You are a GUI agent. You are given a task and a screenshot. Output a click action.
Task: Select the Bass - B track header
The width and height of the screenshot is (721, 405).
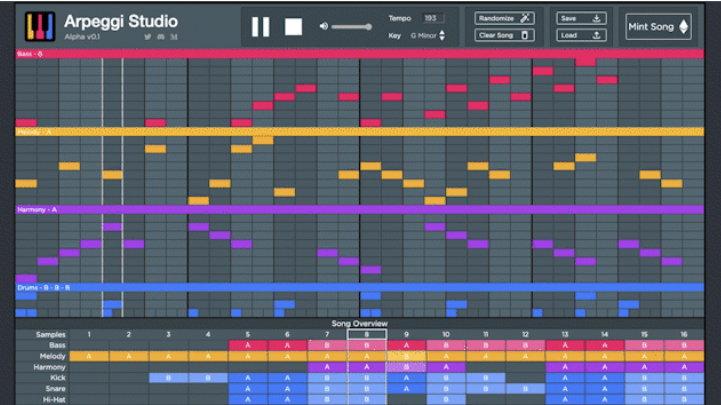[360, 54]
